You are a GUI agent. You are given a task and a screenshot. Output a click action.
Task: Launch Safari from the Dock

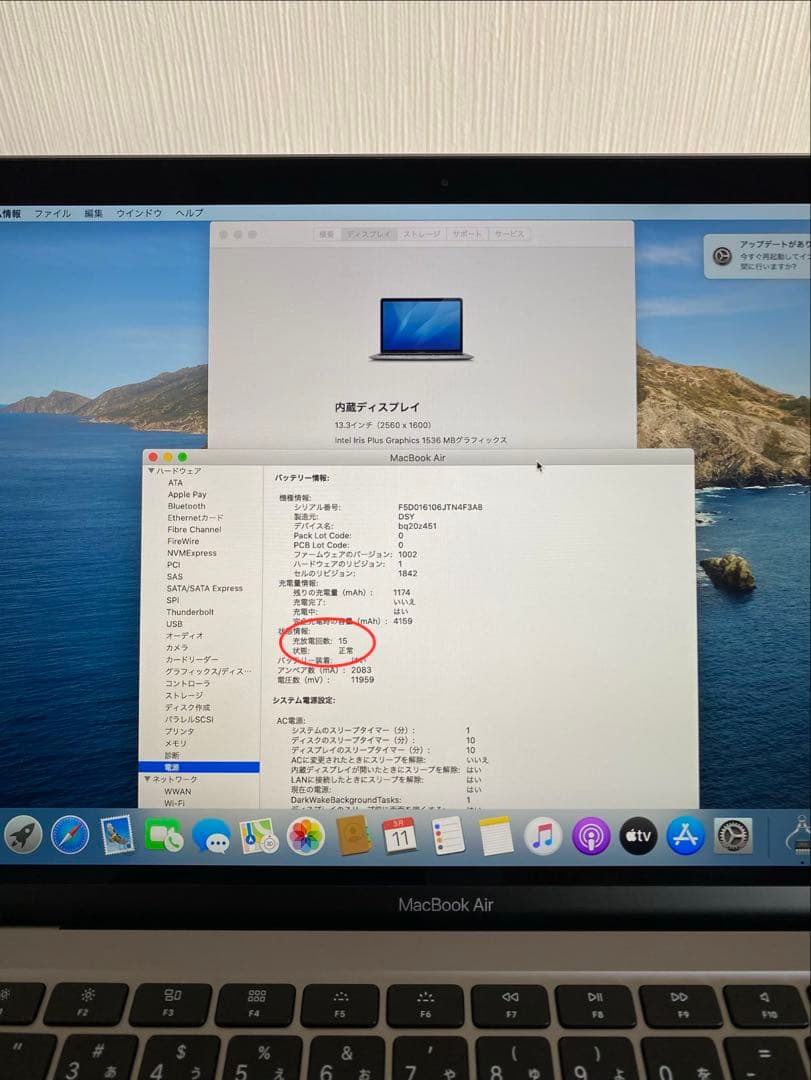click(70, 835)
